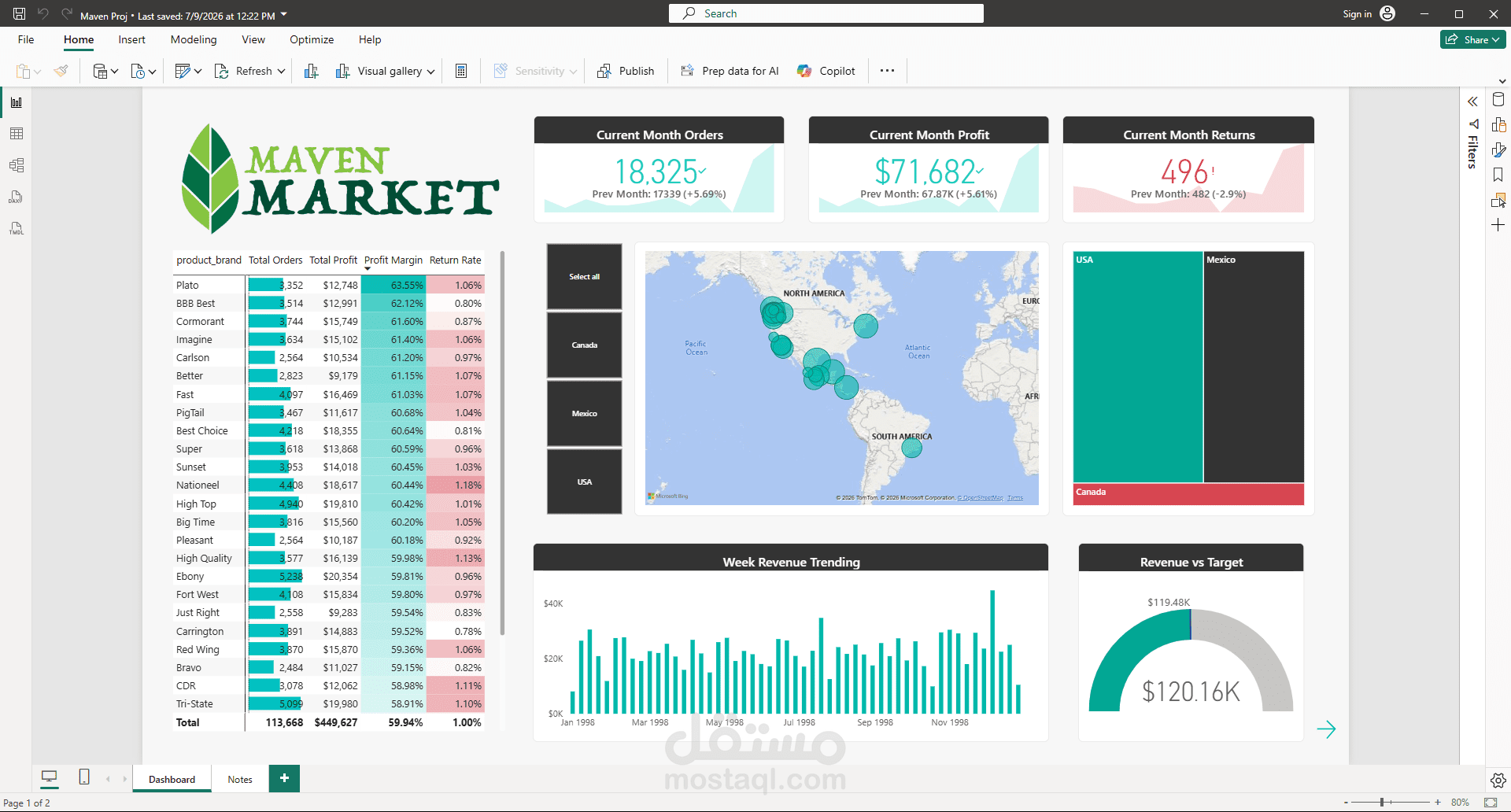The image size is (1511, 812).
Task: Click the plus icon in right pane strip
Action: click(x=1498, y=225)
